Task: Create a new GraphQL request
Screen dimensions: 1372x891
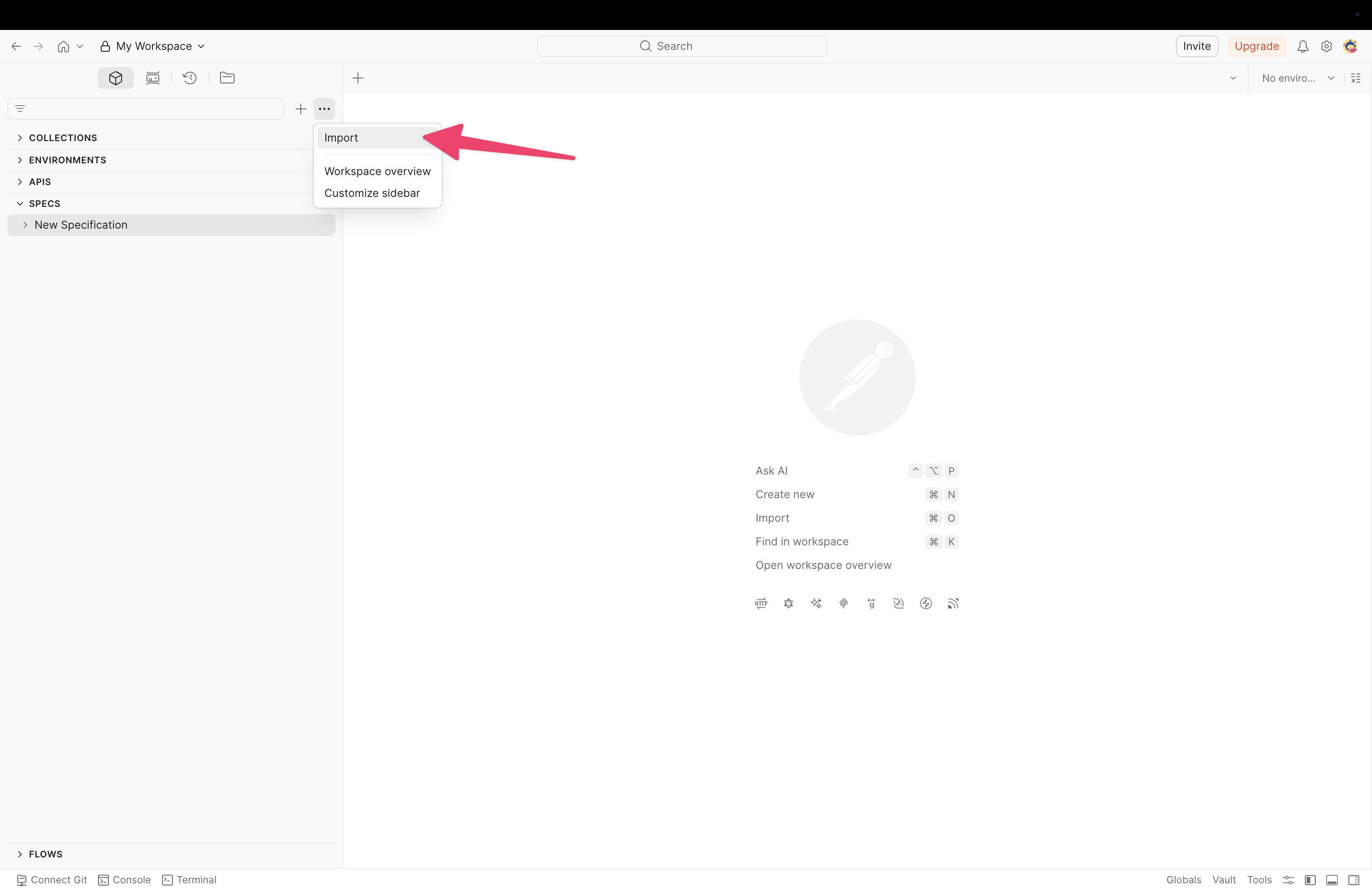Action: (788, 603)
